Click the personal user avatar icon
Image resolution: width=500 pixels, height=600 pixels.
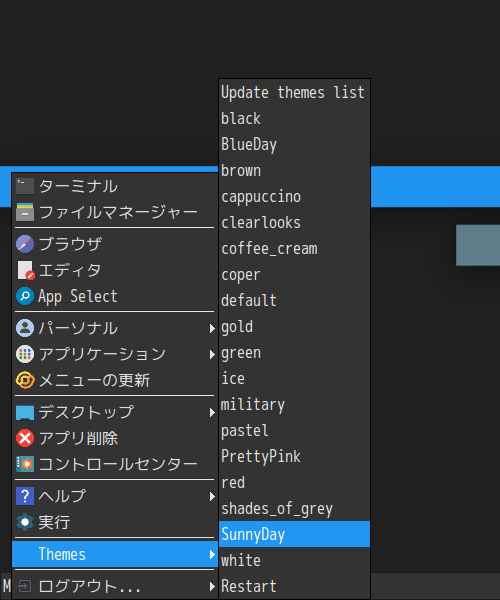(x=25, y=328)
